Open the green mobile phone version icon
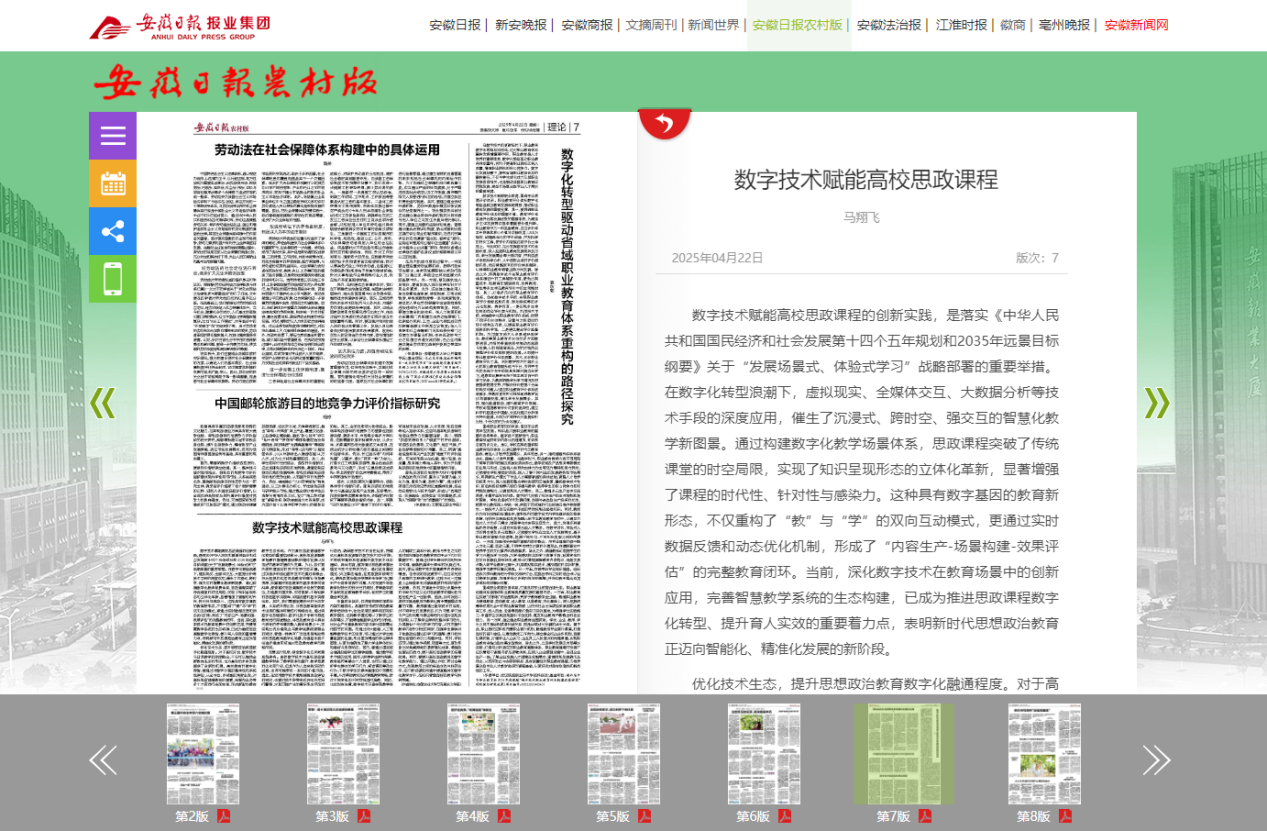Image resolution: width=1267 pixels, height=831 pixels. (112, 279)
